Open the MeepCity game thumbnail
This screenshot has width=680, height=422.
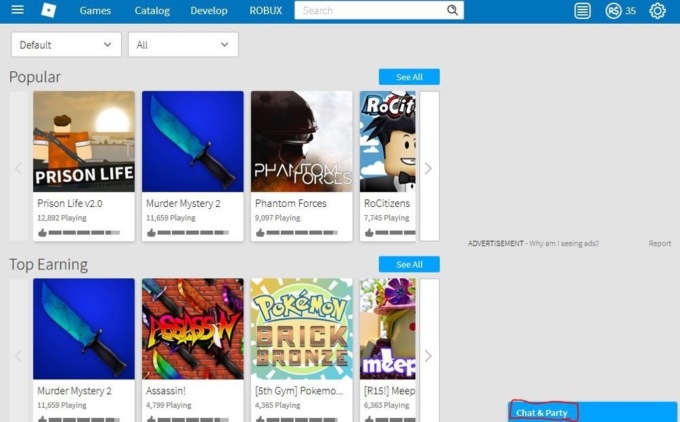(387, 329)
